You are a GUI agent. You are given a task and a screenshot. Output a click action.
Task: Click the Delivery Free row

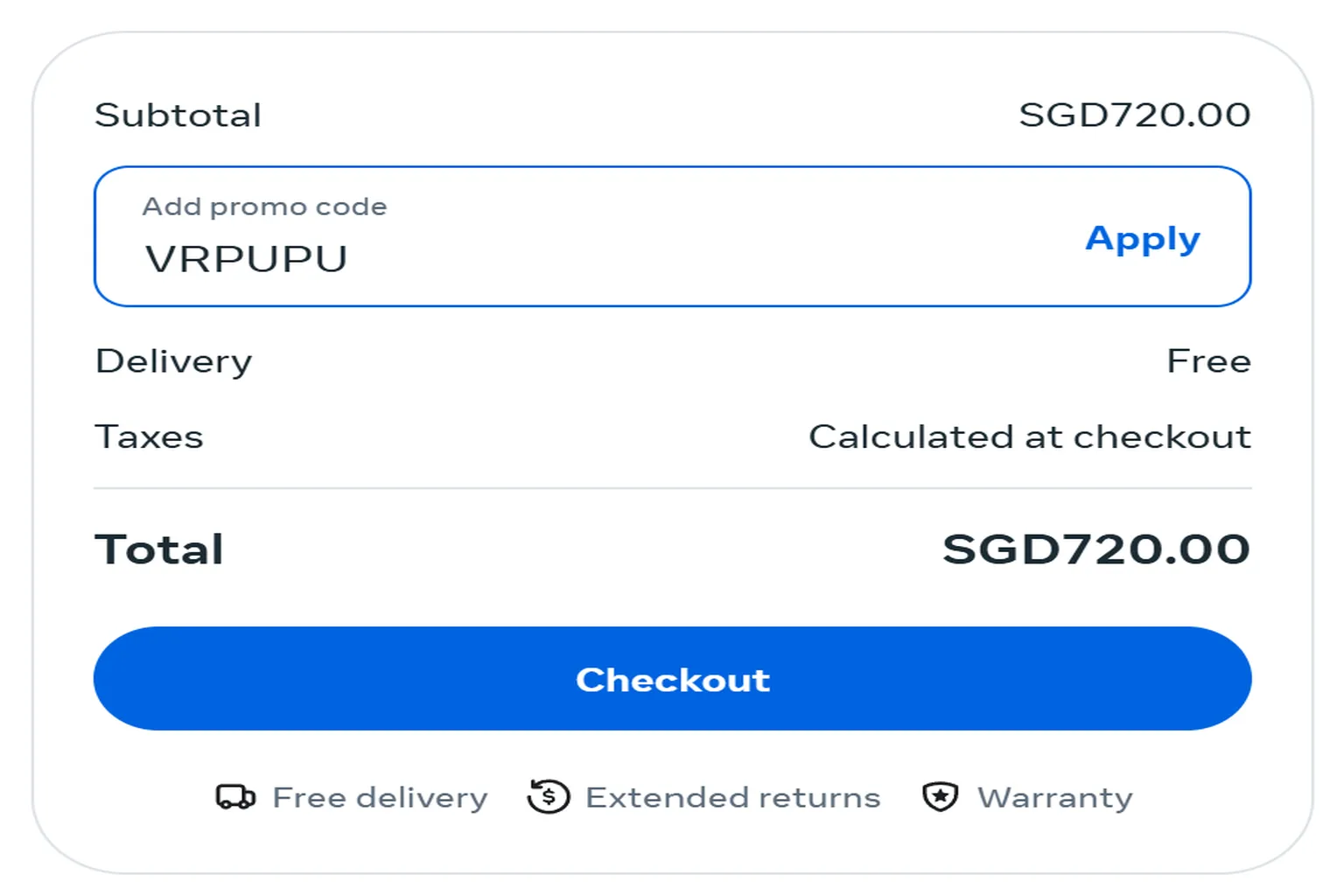coord(672,360)
